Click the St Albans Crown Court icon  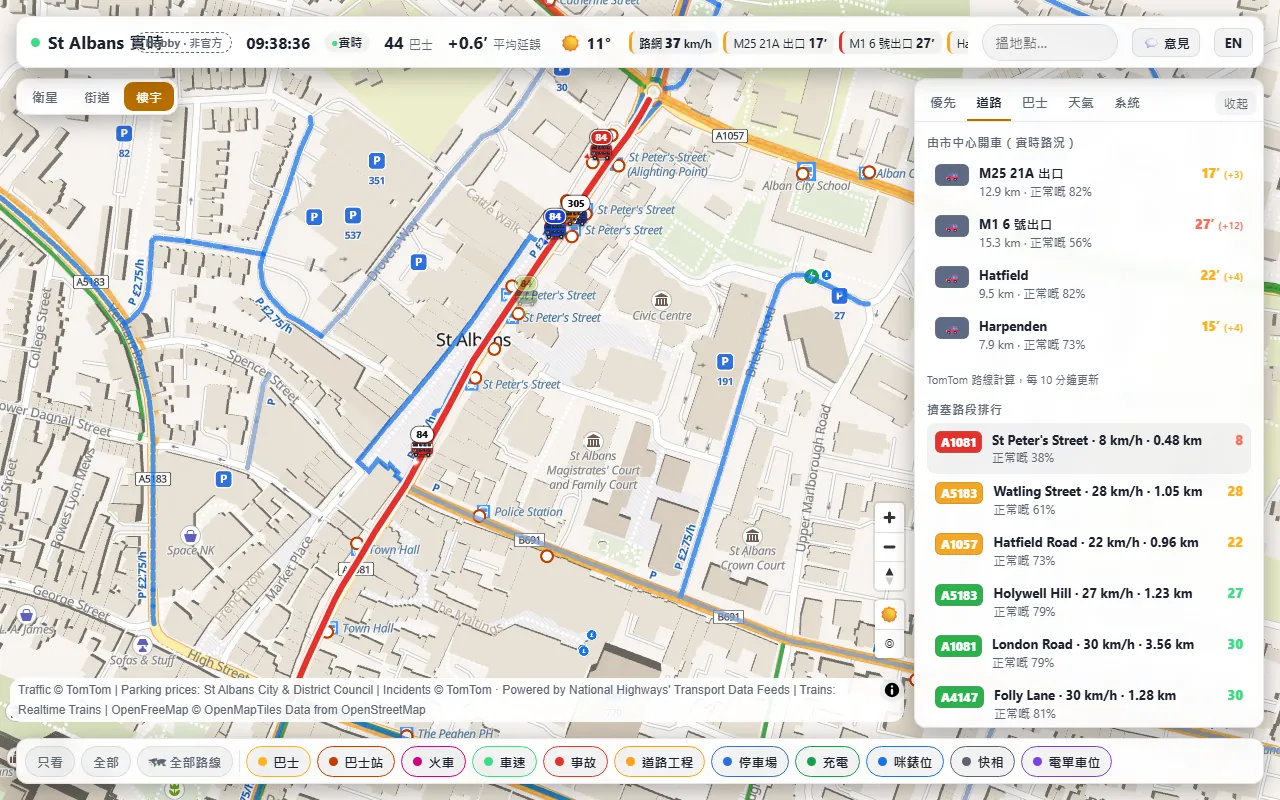point(752,536)
